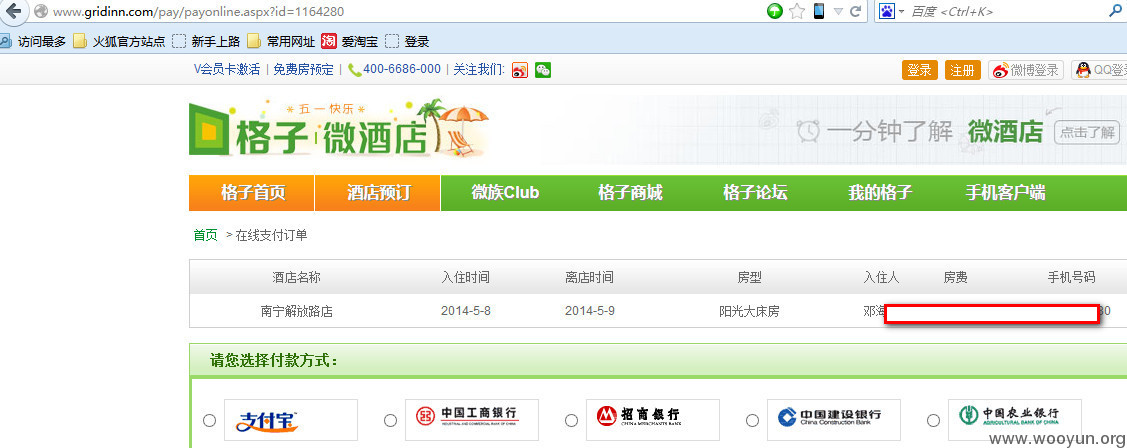Click the 中国农业银行 logo
Viewport: 1127px width, 448px height.
point(1015,420)
